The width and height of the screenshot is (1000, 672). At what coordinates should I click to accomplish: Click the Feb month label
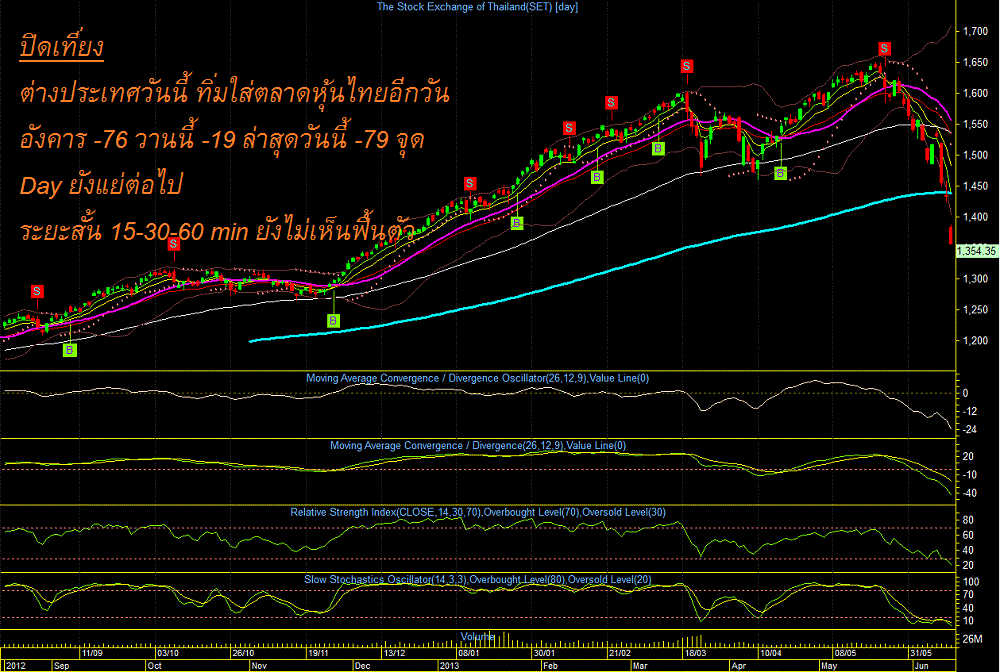click(550, 666)
